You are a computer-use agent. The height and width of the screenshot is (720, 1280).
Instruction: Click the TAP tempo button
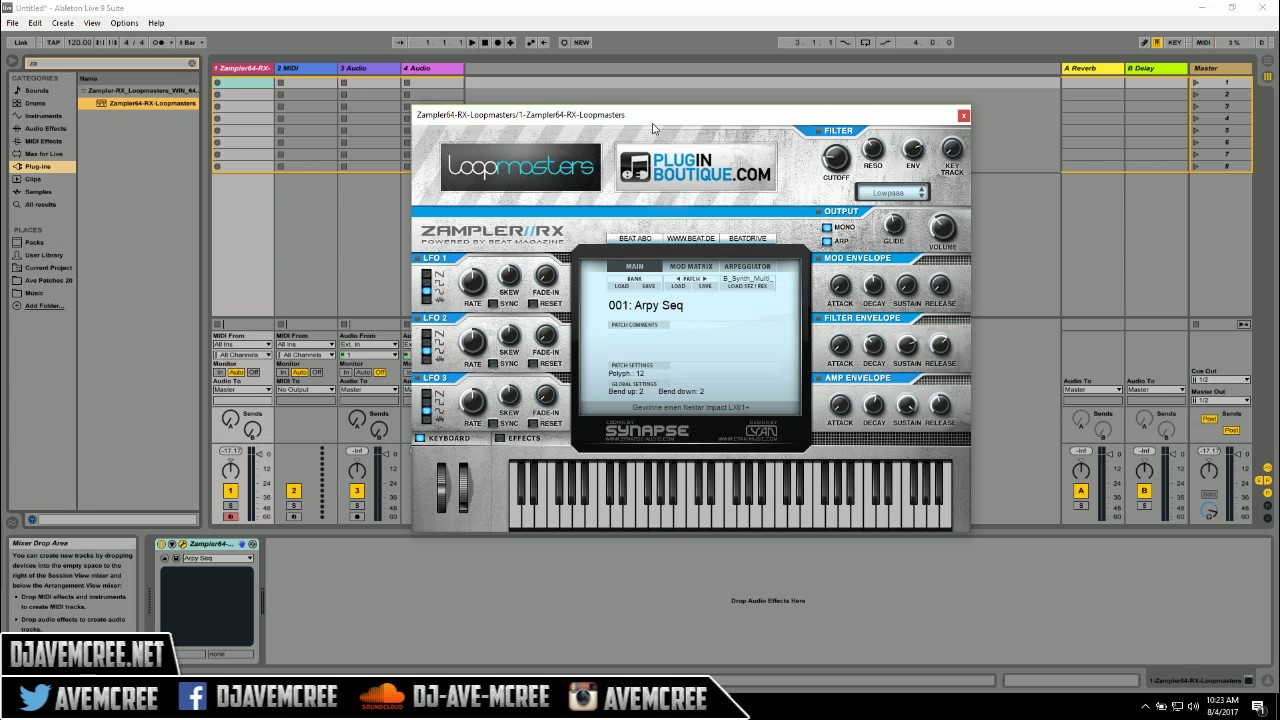click(x=53, y=43)
